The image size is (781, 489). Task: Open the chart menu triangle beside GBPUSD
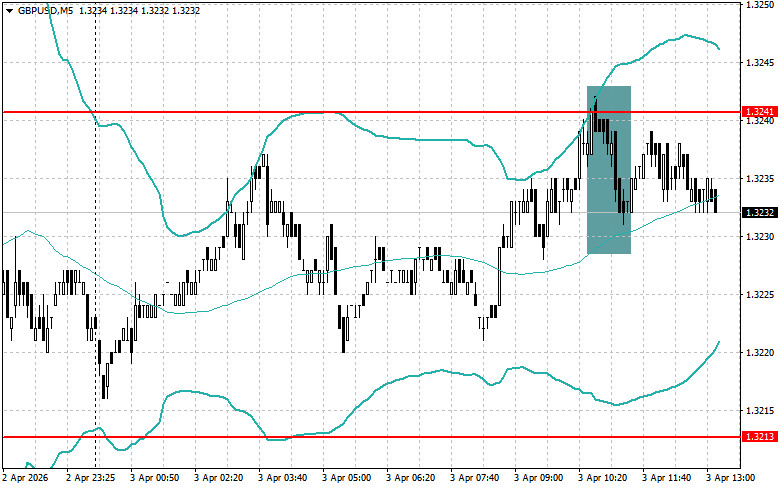coord(9,10)
